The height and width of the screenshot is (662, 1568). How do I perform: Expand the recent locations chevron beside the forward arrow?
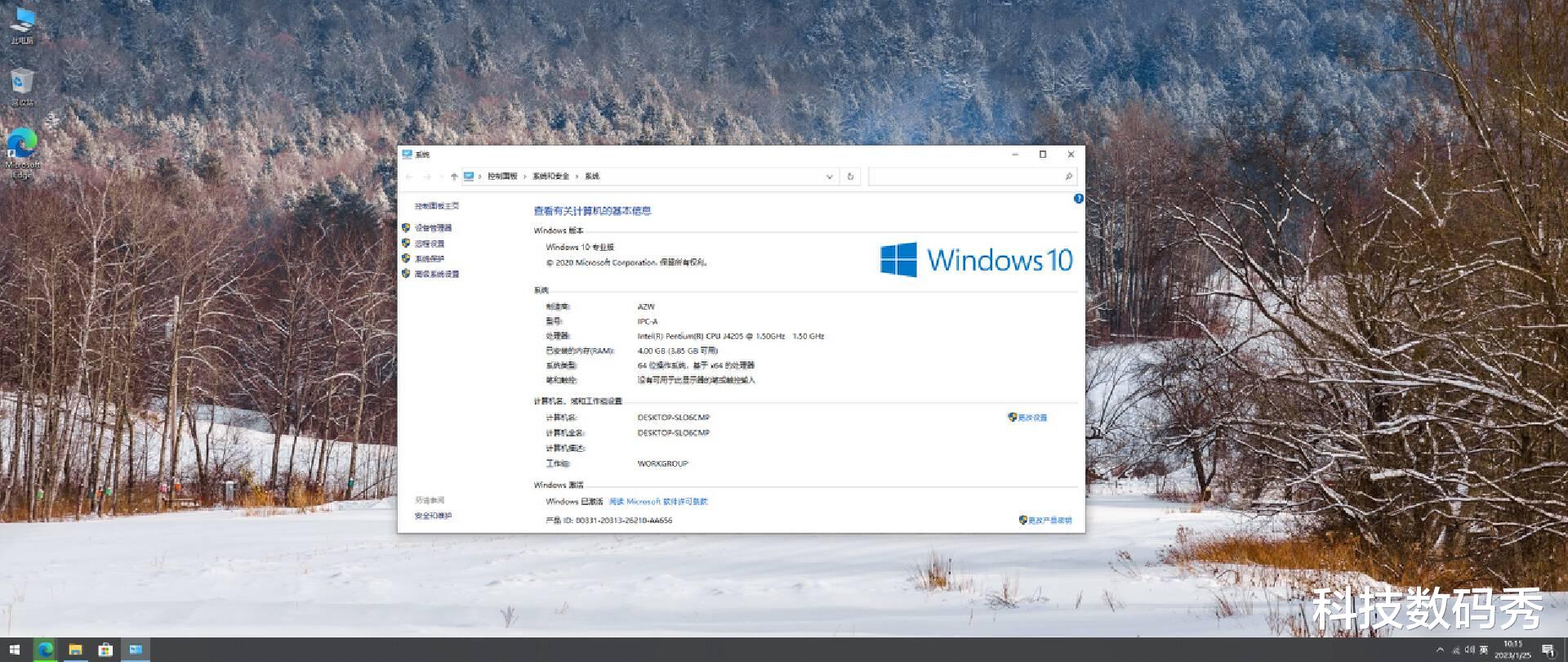pyautogui.click(x=441, y=177)
